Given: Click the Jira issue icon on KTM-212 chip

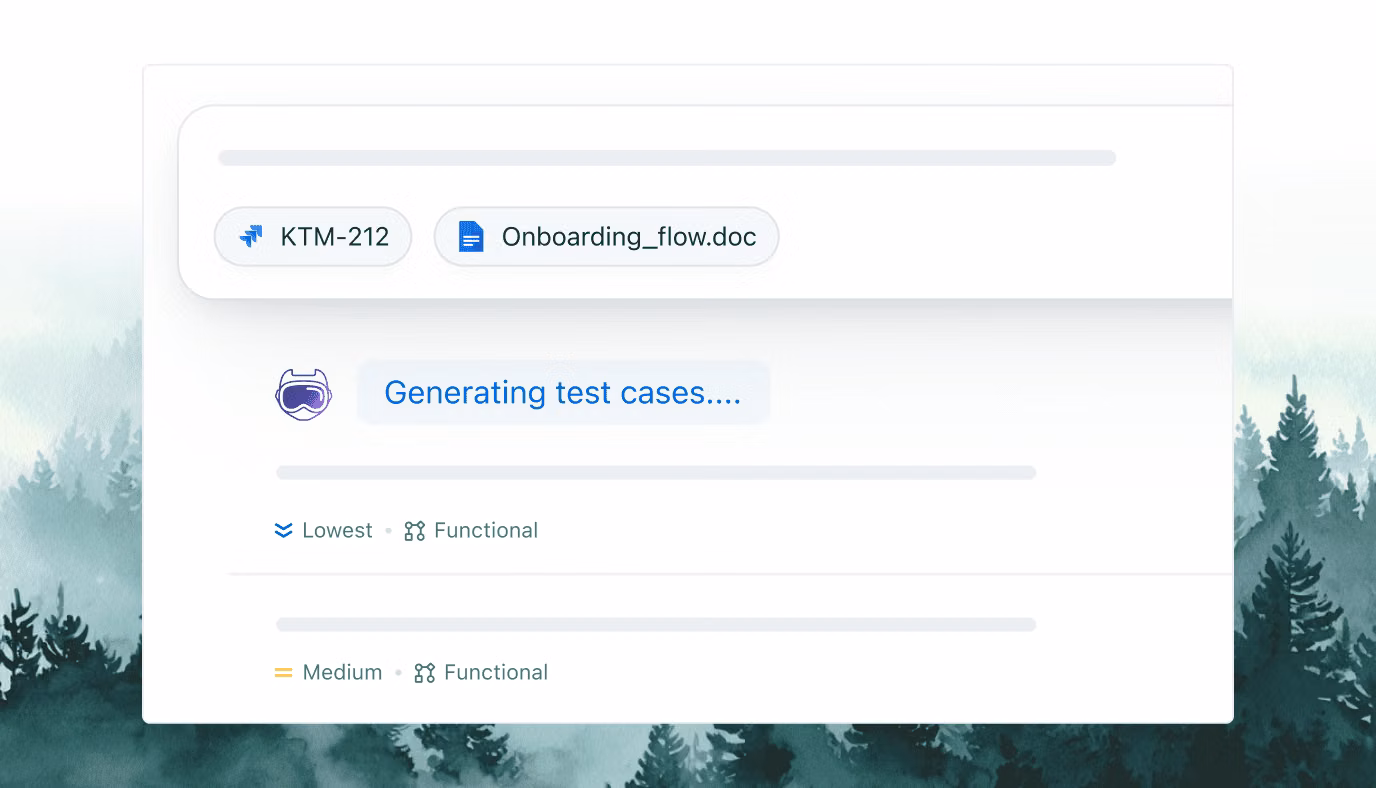Looking at the screenshot, I should [249, 236].
